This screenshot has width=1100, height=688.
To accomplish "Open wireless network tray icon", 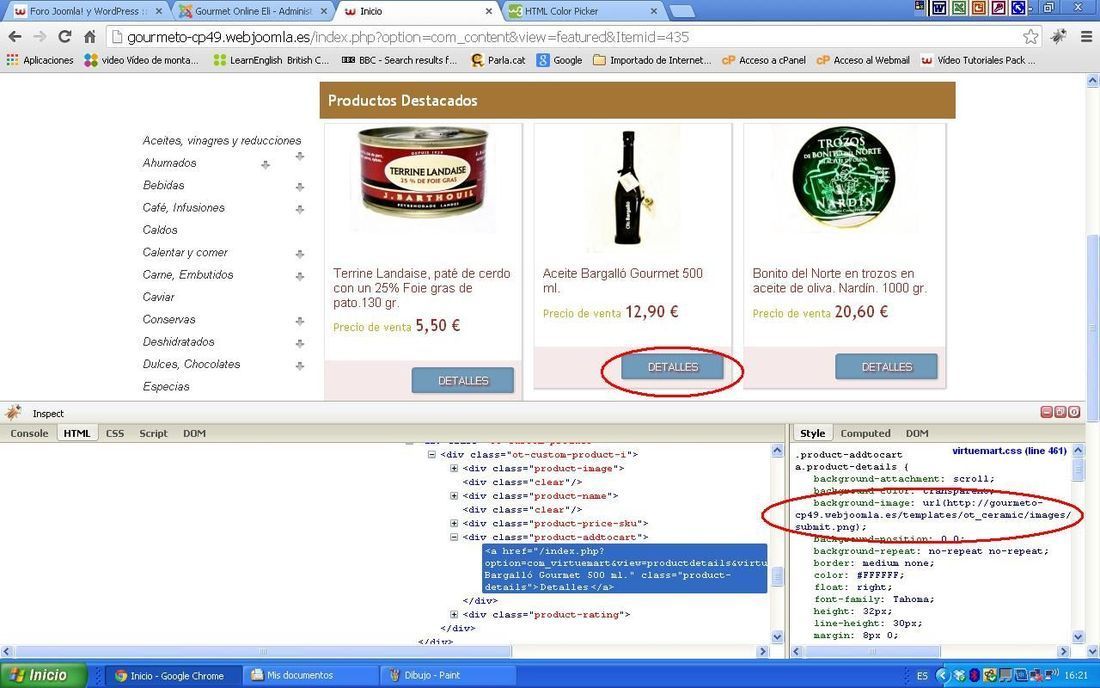I will (1052, 675).
